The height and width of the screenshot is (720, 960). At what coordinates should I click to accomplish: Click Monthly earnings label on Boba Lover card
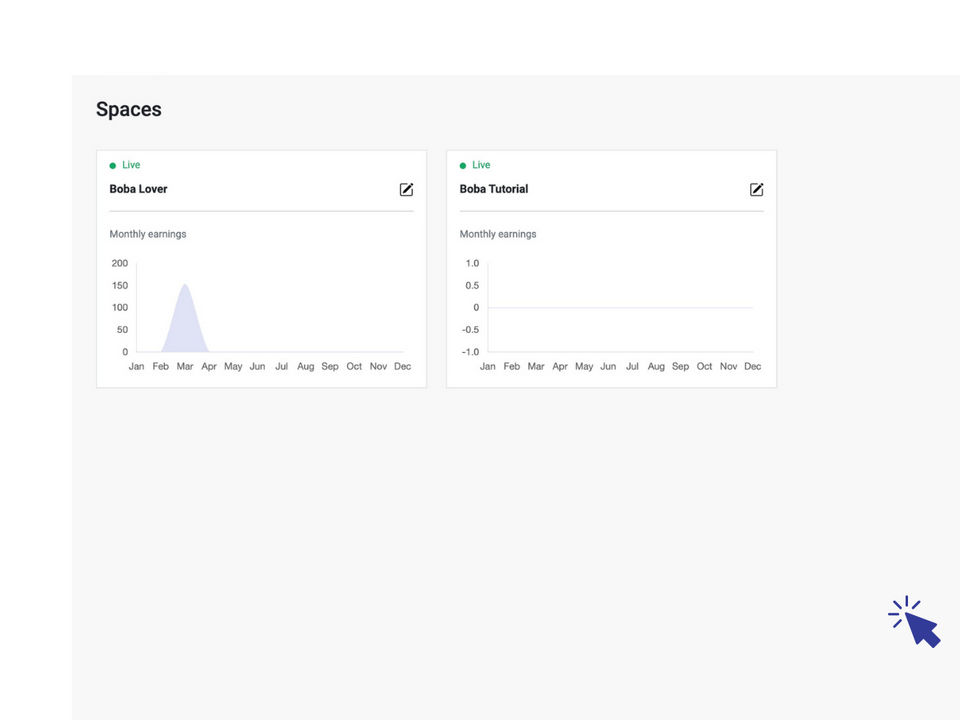[148, 234]
